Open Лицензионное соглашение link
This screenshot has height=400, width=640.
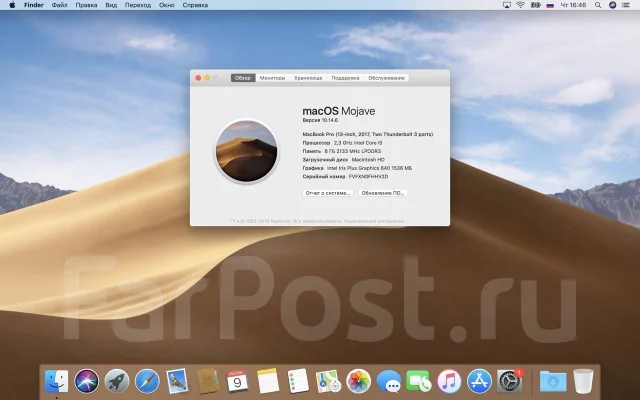(373, 221)
